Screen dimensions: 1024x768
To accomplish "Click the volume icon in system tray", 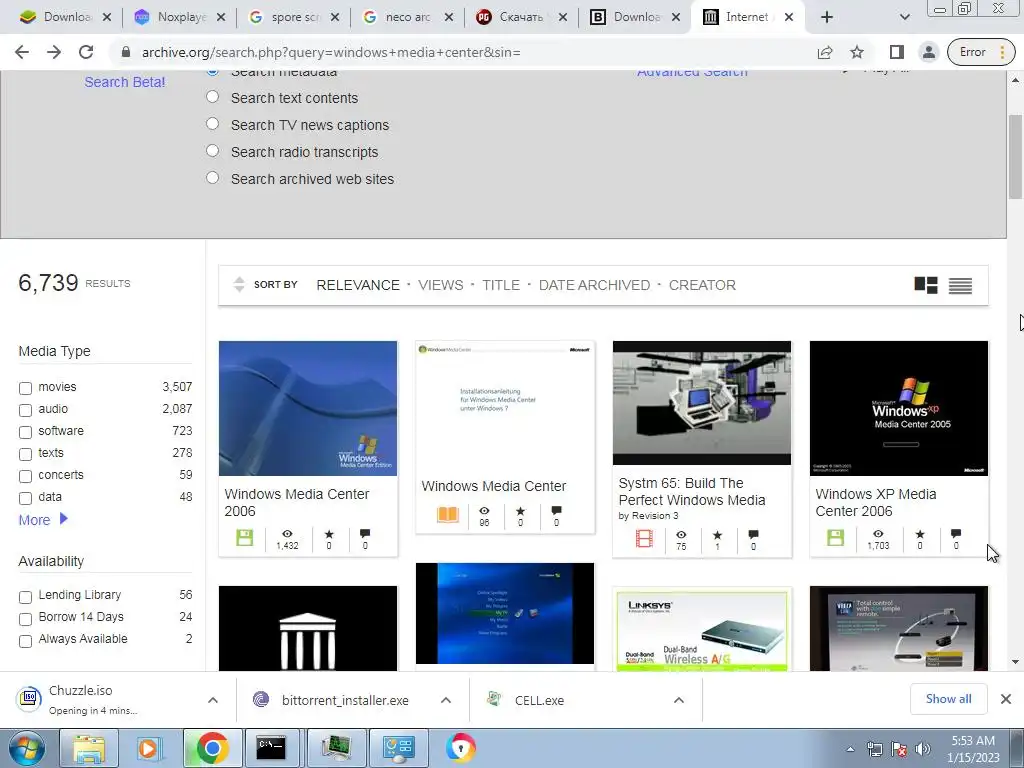I will point(922,749).
